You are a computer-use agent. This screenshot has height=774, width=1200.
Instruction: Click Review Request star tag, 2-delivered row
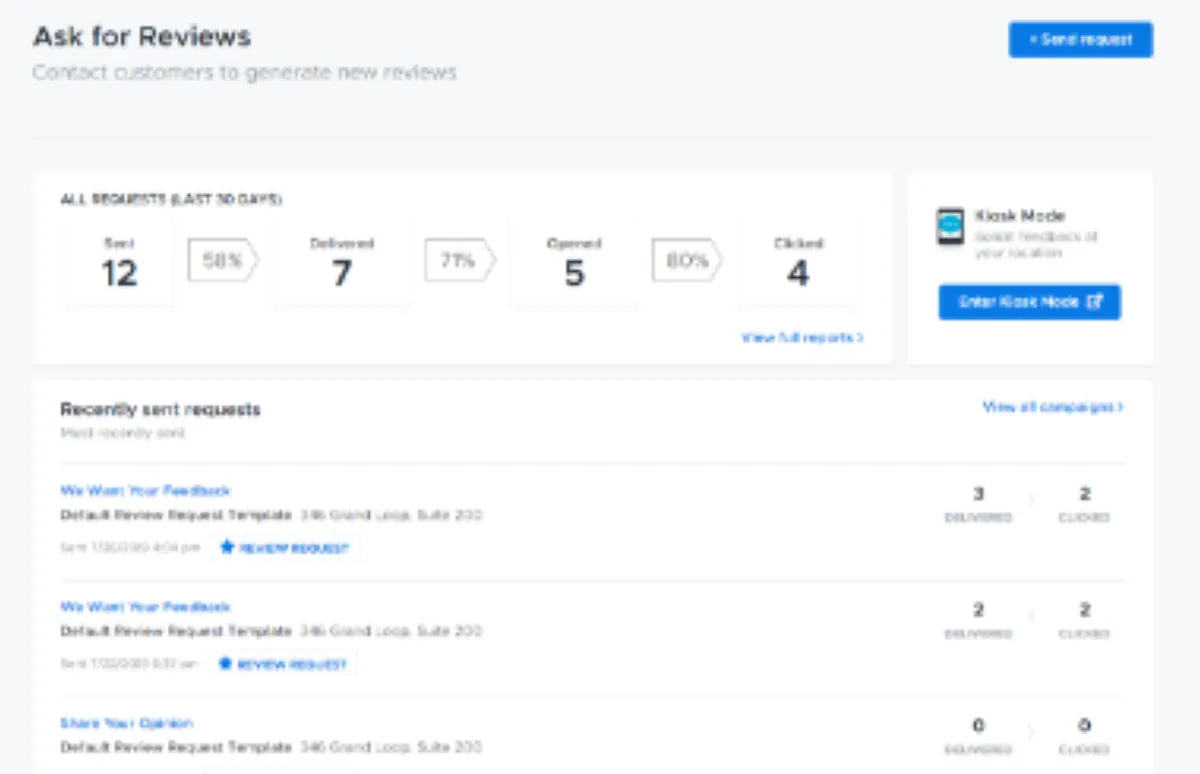(283, 664)
